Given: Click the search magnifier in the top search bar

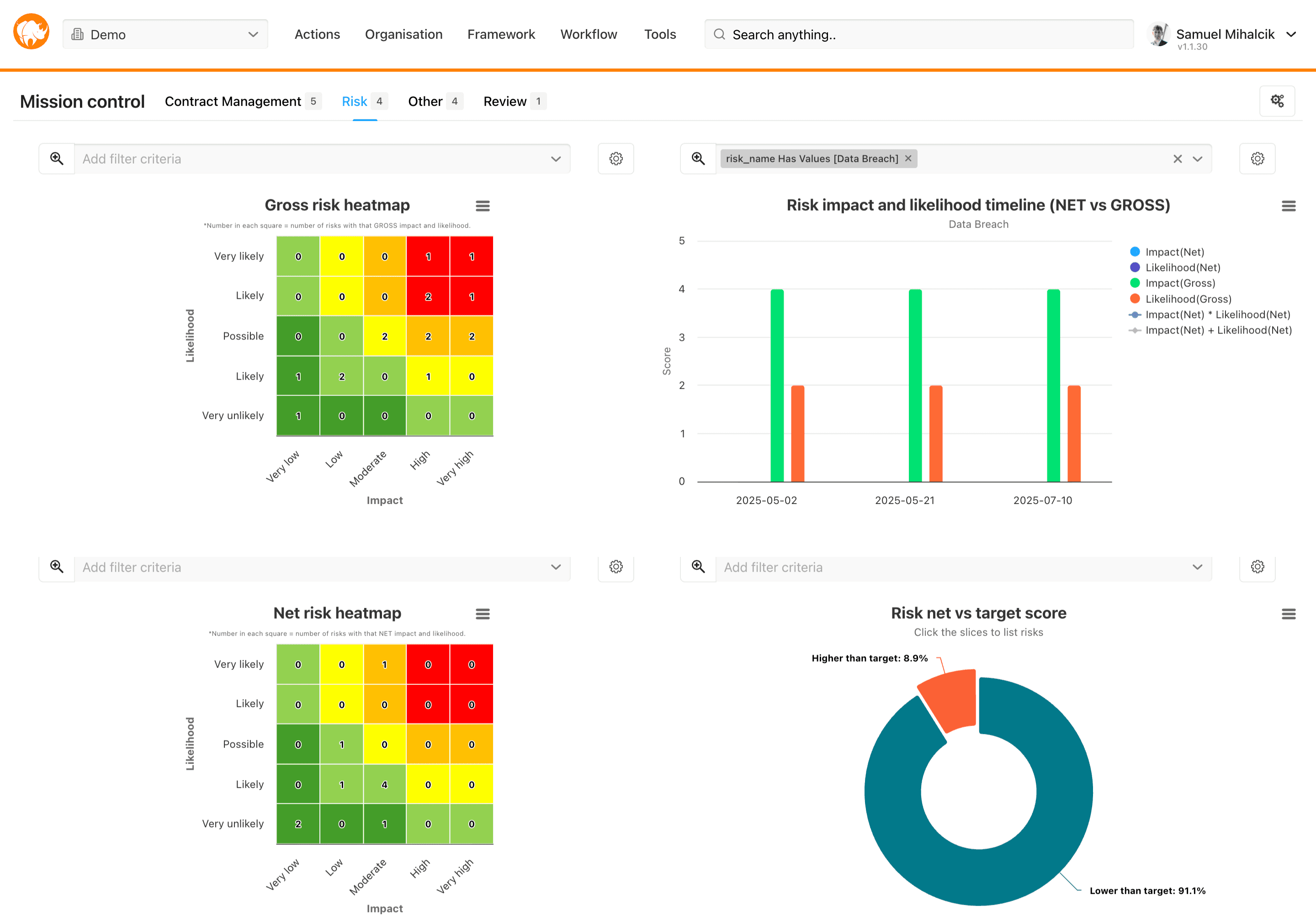Looking at the screenshot, I should [x=719, y=34].
